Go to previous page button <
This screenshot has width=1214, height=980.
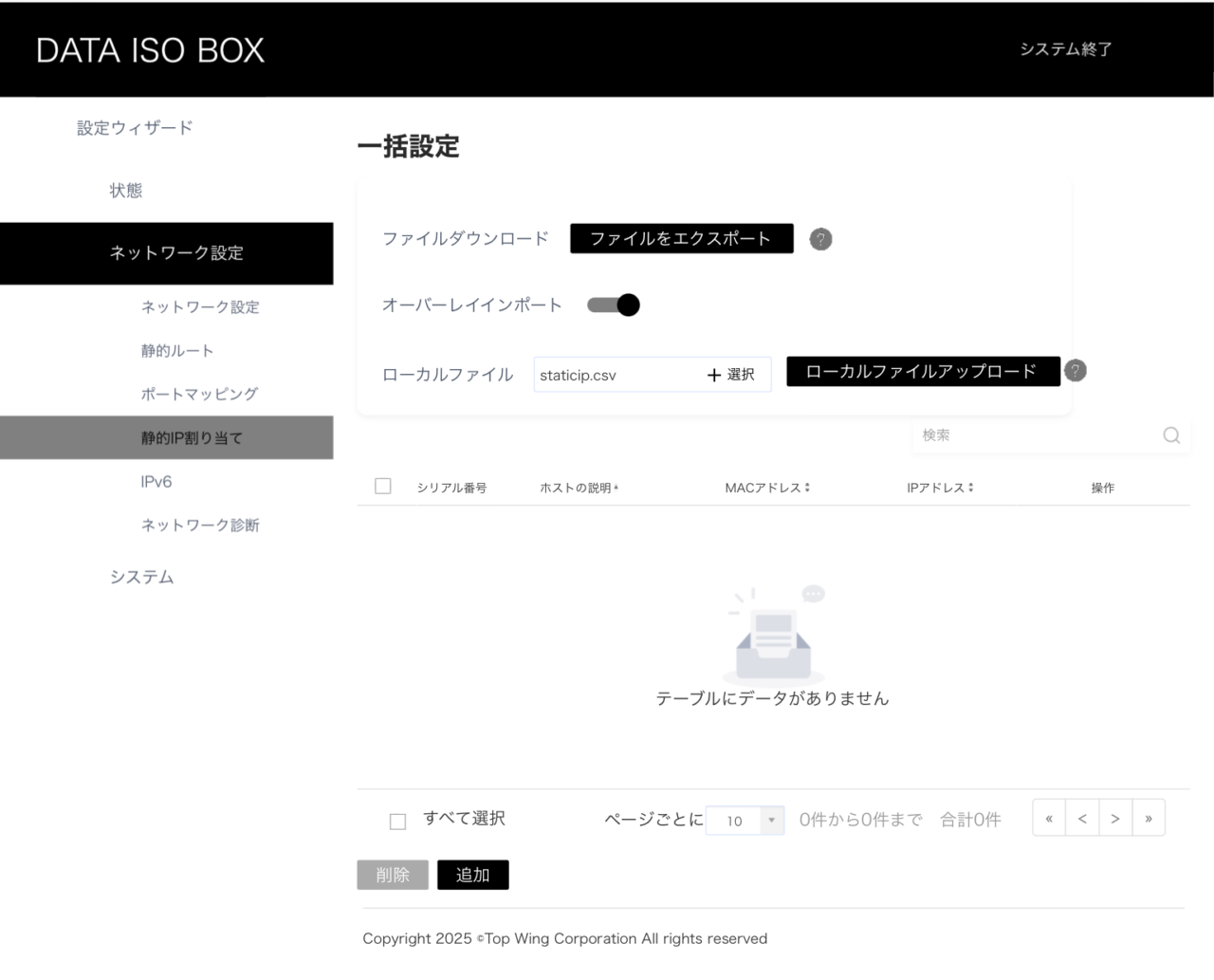(1082, 819)
